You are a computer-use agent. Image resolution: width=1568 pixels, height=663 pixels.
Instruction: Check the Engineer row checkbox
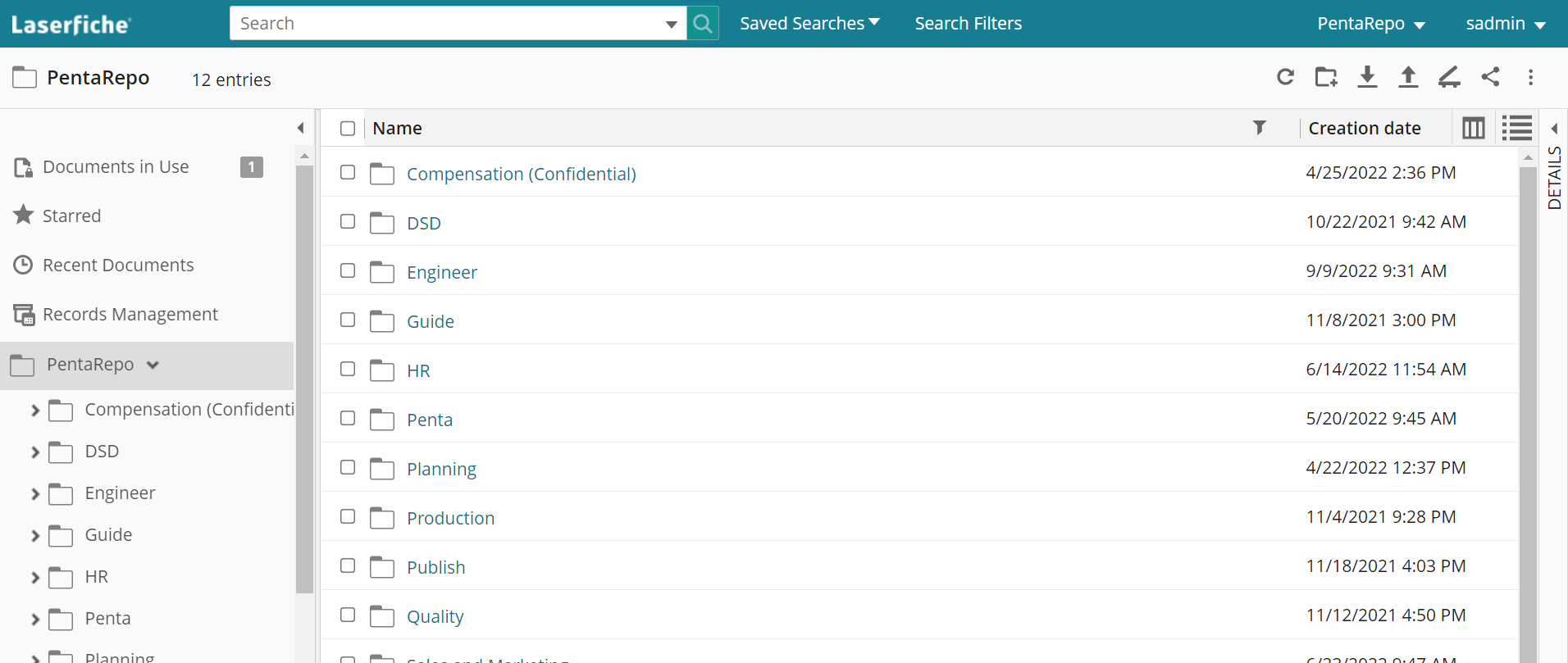[x=348, y=270]
